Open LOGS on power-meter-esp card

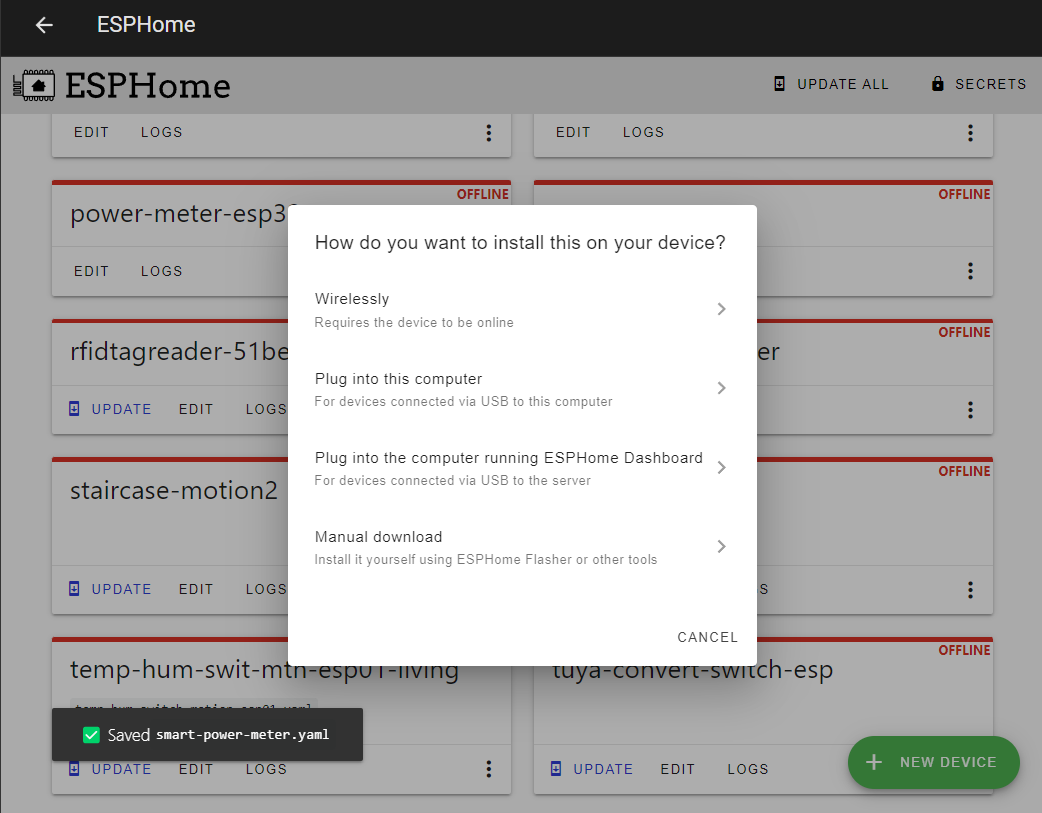[x=161, y=271]
